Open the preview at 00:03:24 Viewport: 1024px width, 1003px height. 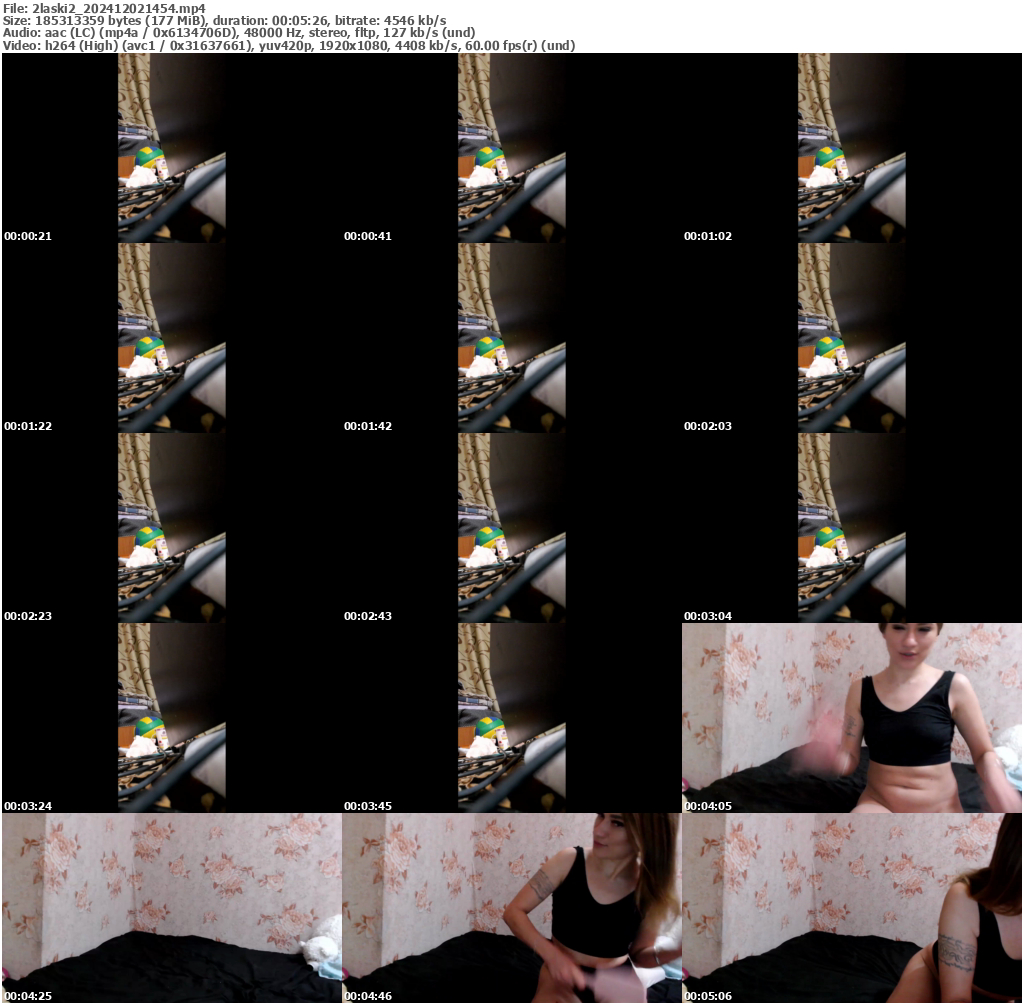pos(170,715)
